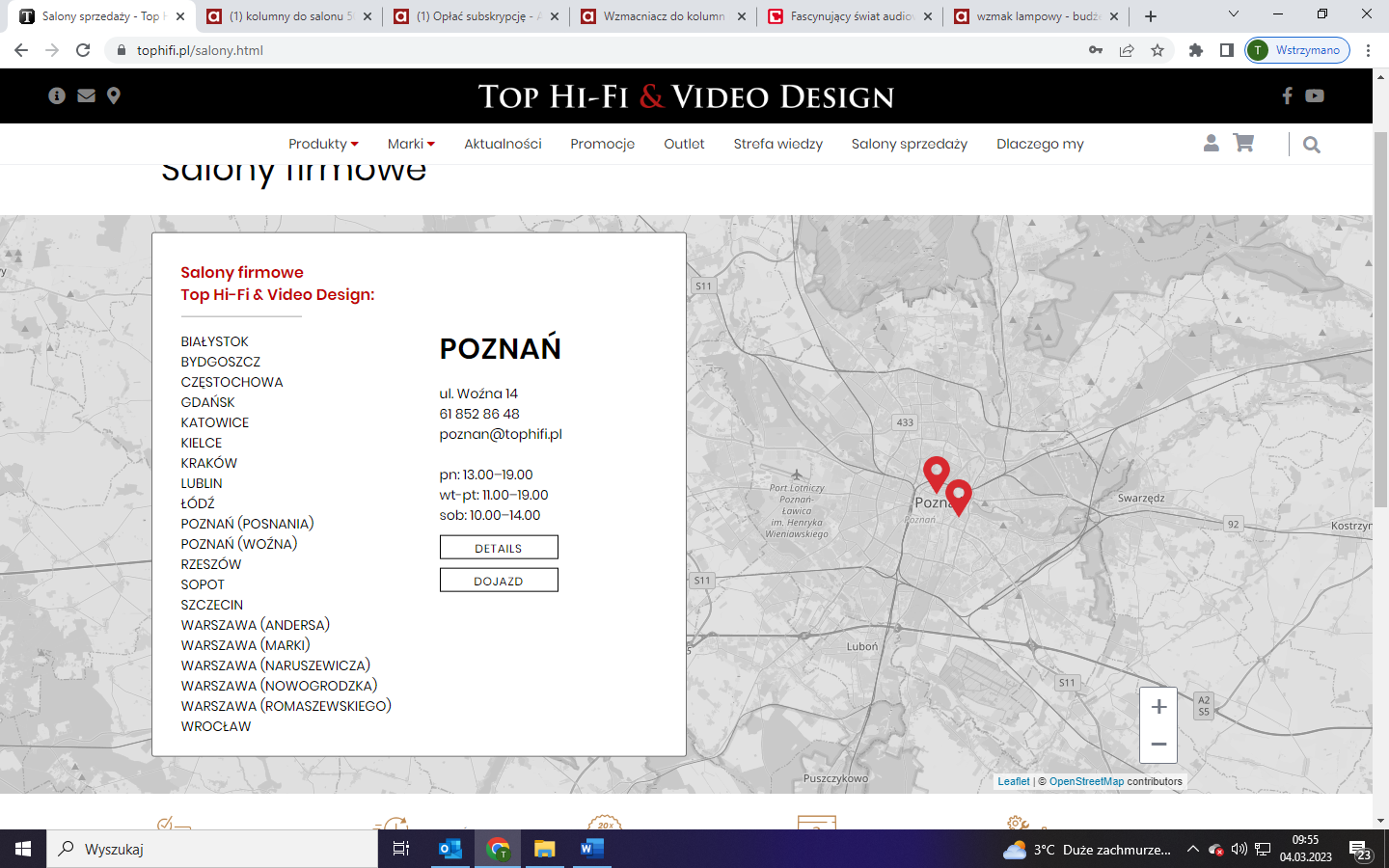Switch to the 'wzmak lampowy' tab
The height and width of the screenshot is (868, 1389).
click(x=1037, y=16)
